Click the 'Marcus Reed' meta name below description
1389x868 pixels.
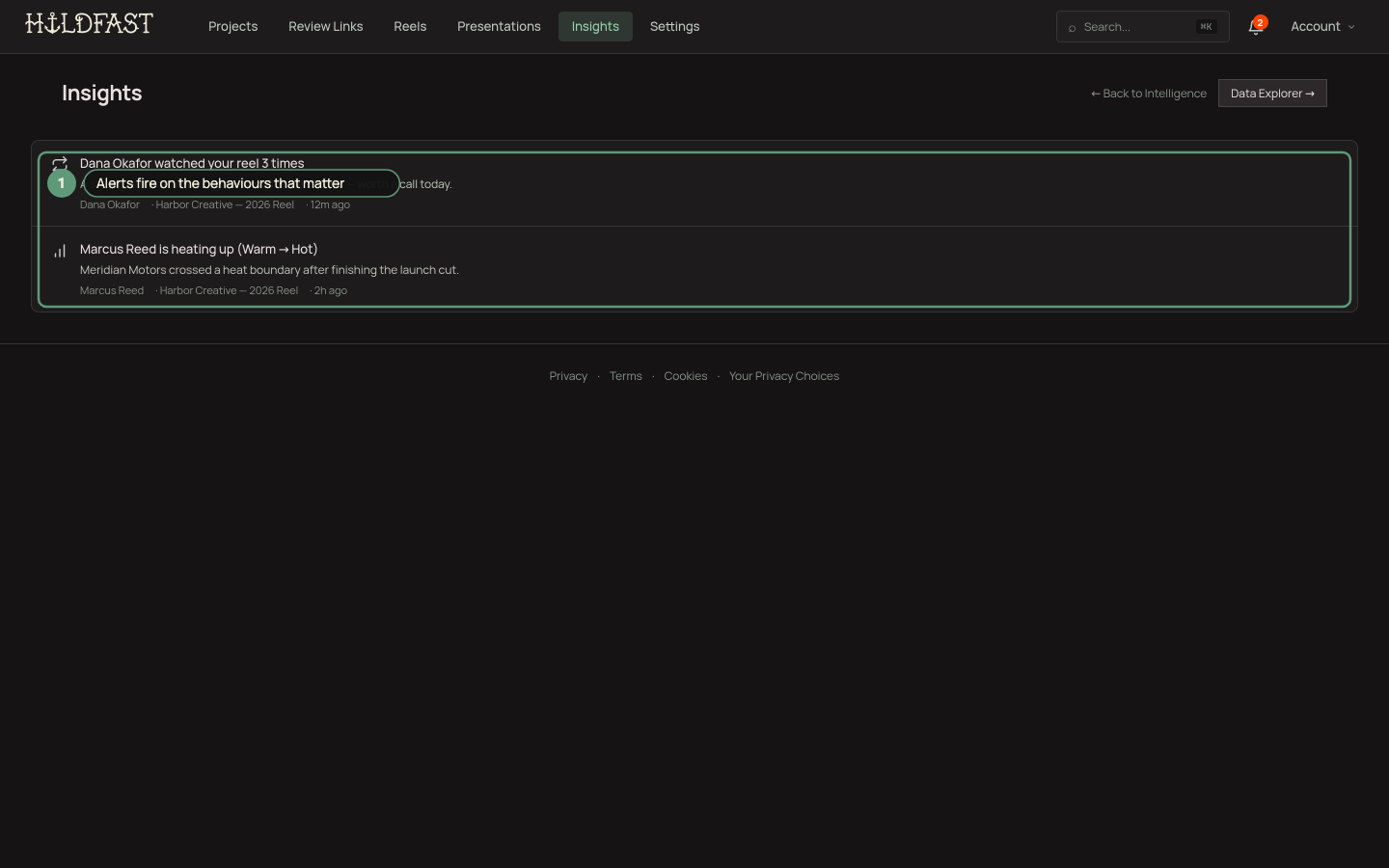(112, 290)
